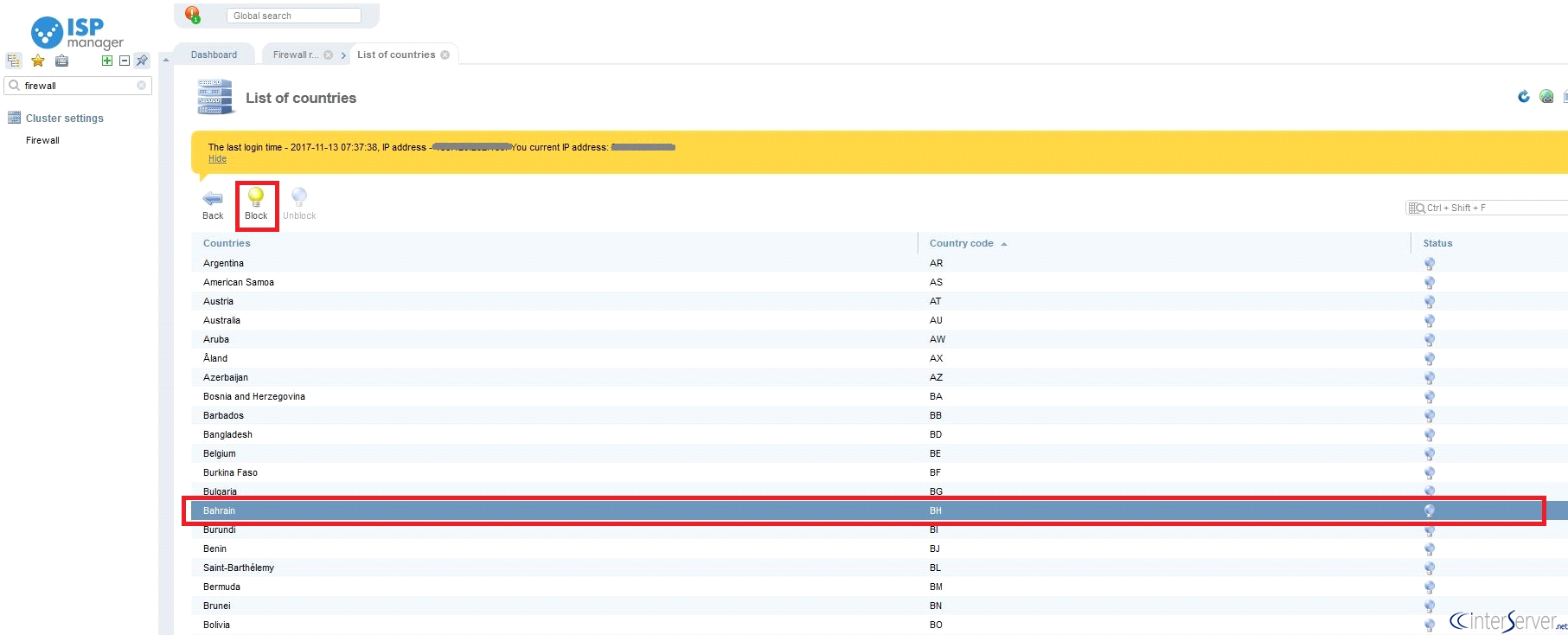Click the status bulb icon for Aruba
Image resolution: width=1568 pixels, height=635 pixels.
click(x=1430, y=340)
